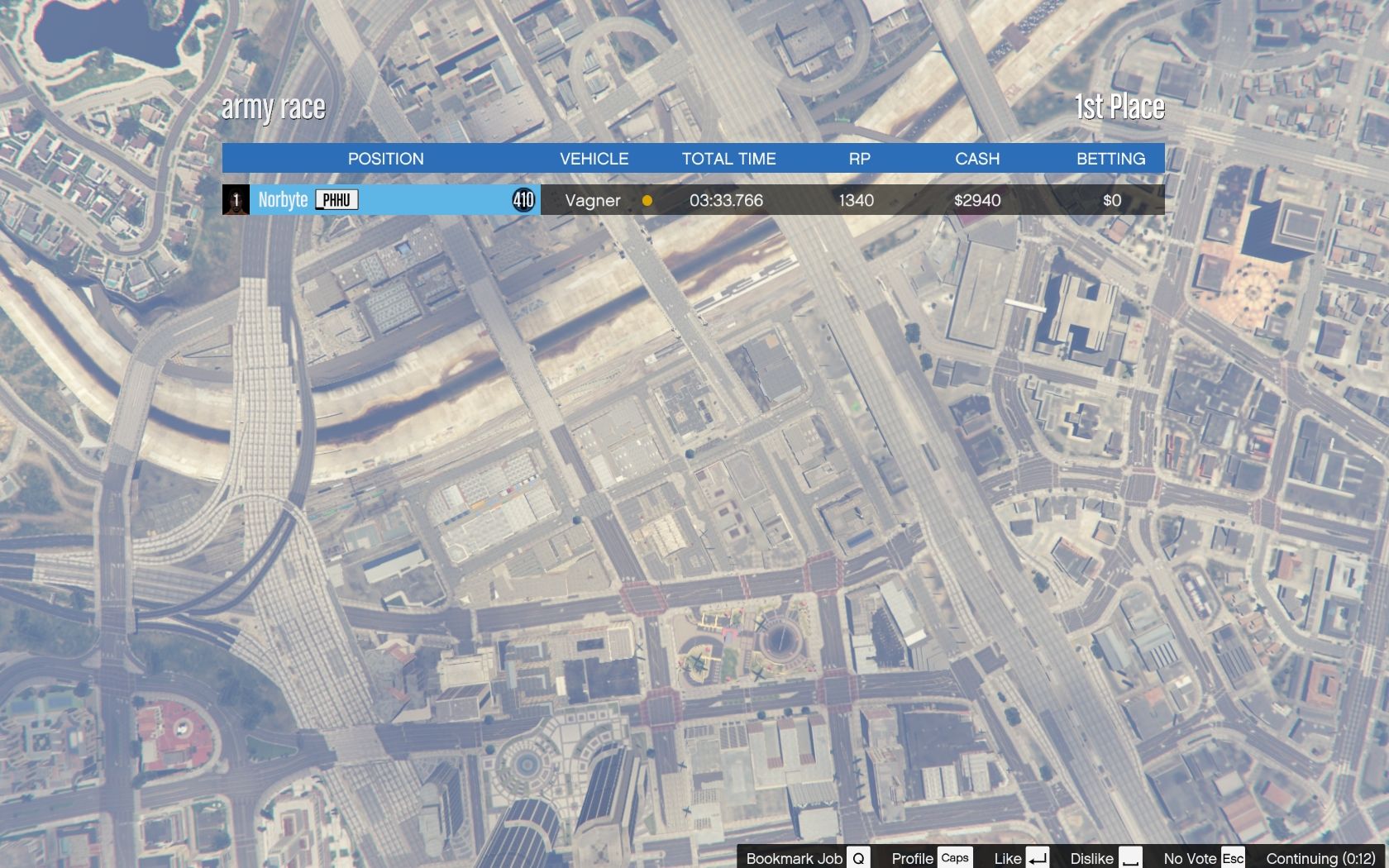Click the Caps key icon for Profile
The width and height of the screenshot is (1389, 868).
coord(955,858)
